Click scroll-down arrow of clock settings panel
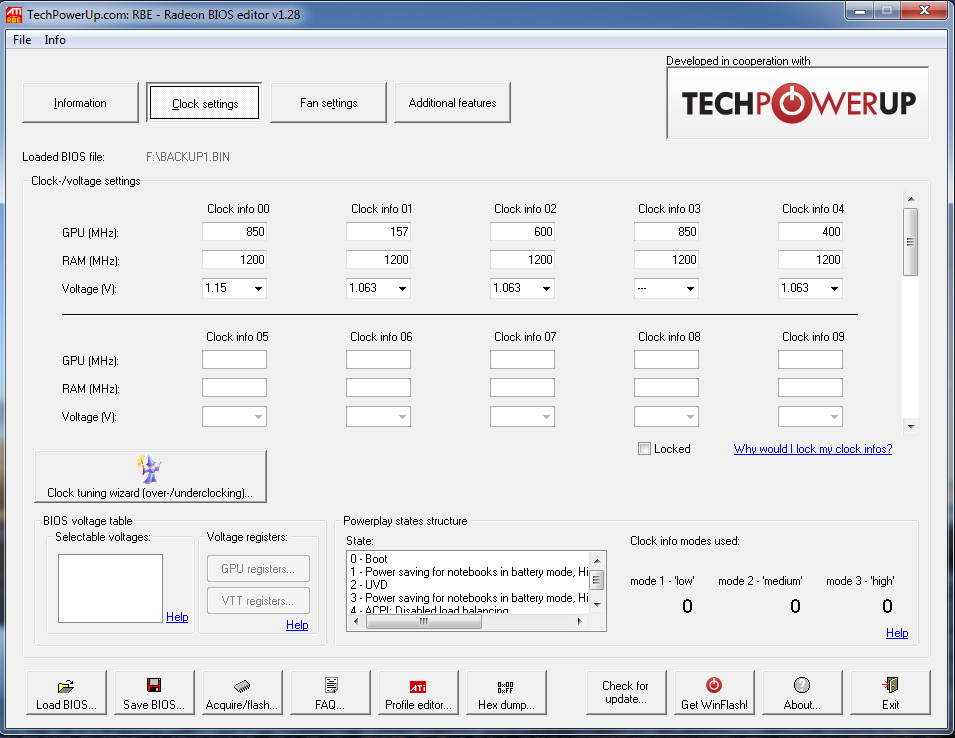The width and height of the screenshot is (955, 738). tap(911, 427)
